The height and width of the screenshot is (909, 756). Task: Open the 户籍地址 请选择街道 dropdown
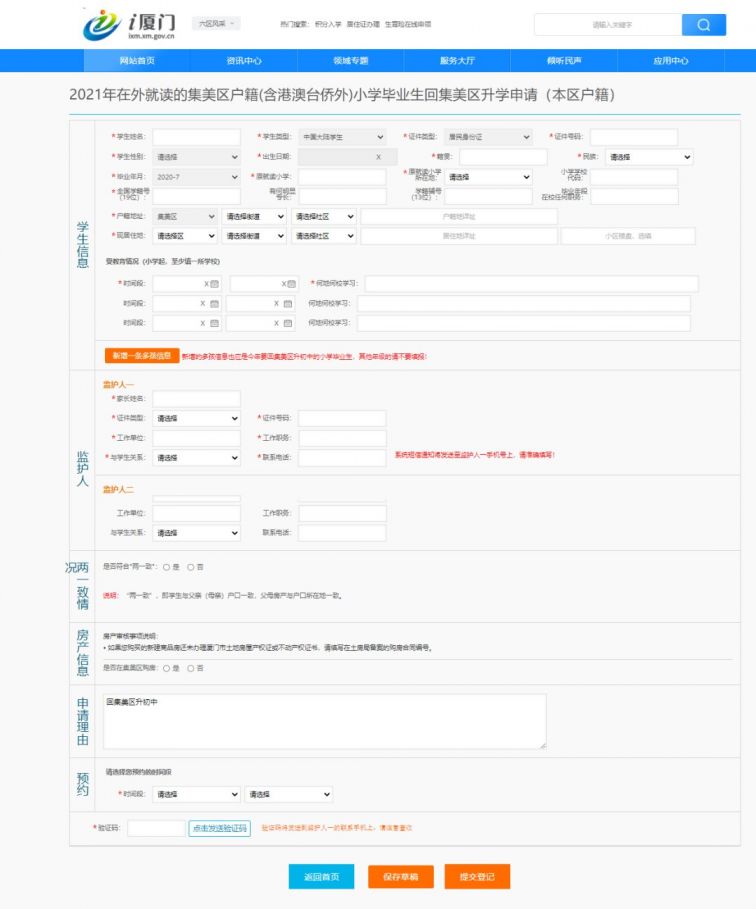pos(254,217)
